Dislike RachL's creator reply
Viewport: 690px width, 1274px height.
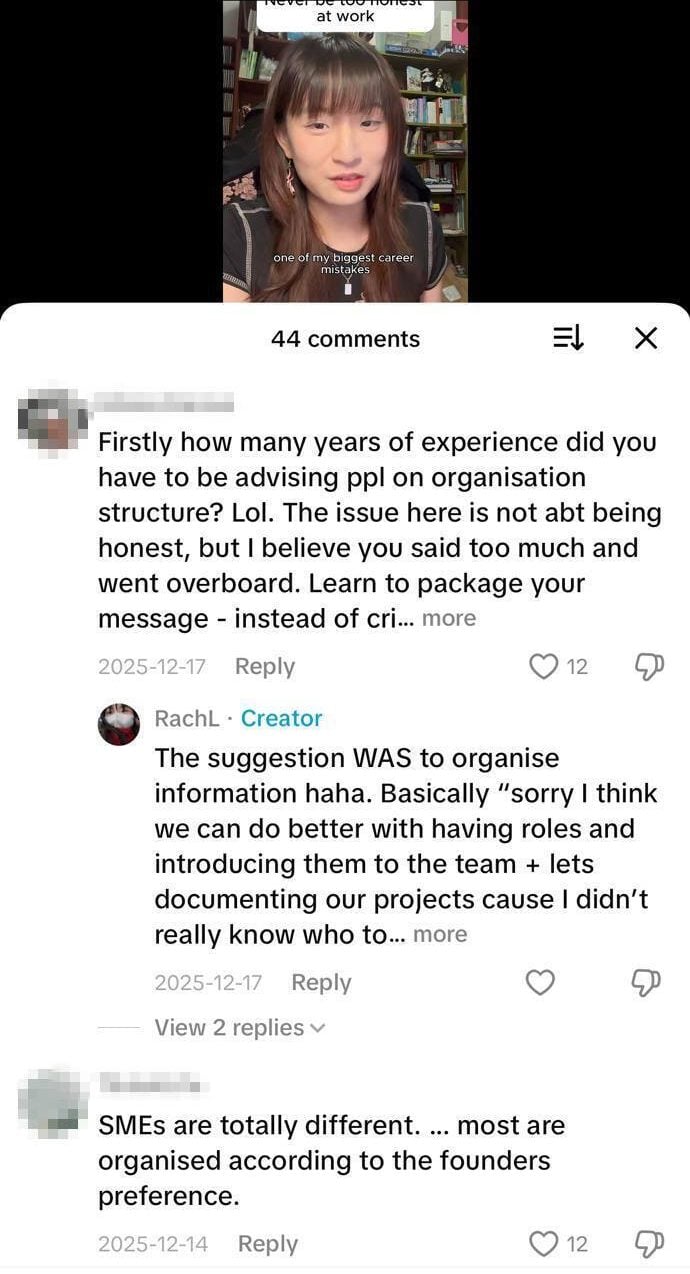tap(649, 983)
